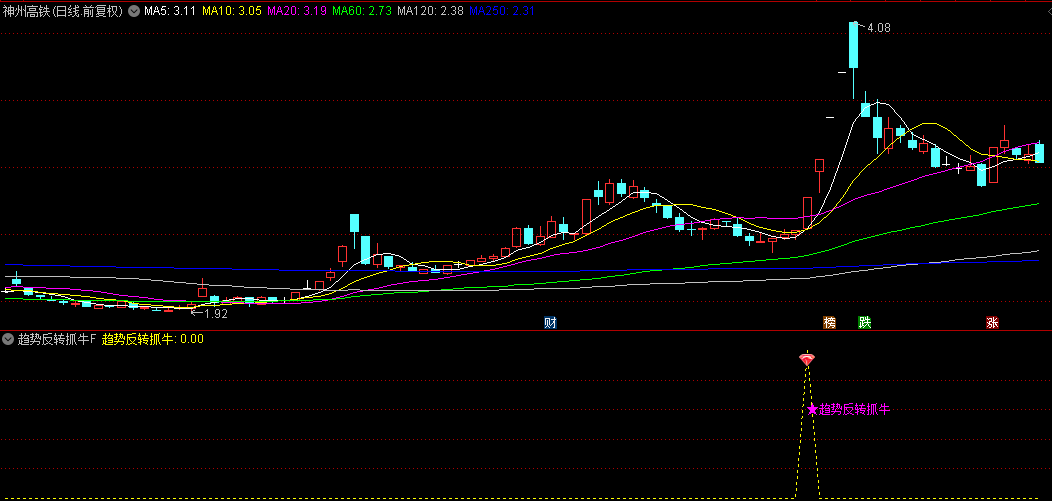Click the 榜 info marker icon

830,323
